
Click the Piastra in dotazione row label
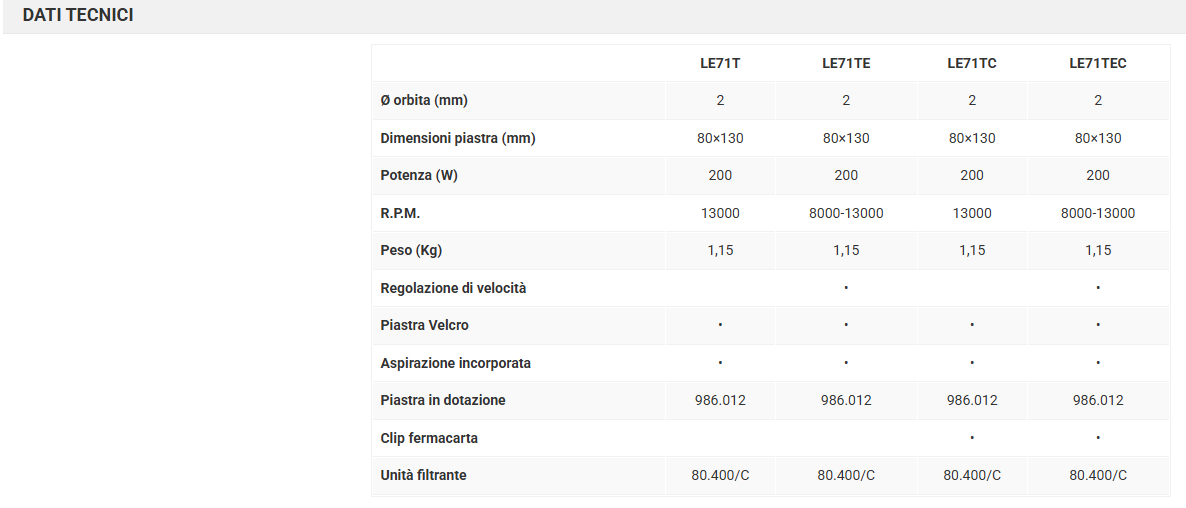[443, 400]
